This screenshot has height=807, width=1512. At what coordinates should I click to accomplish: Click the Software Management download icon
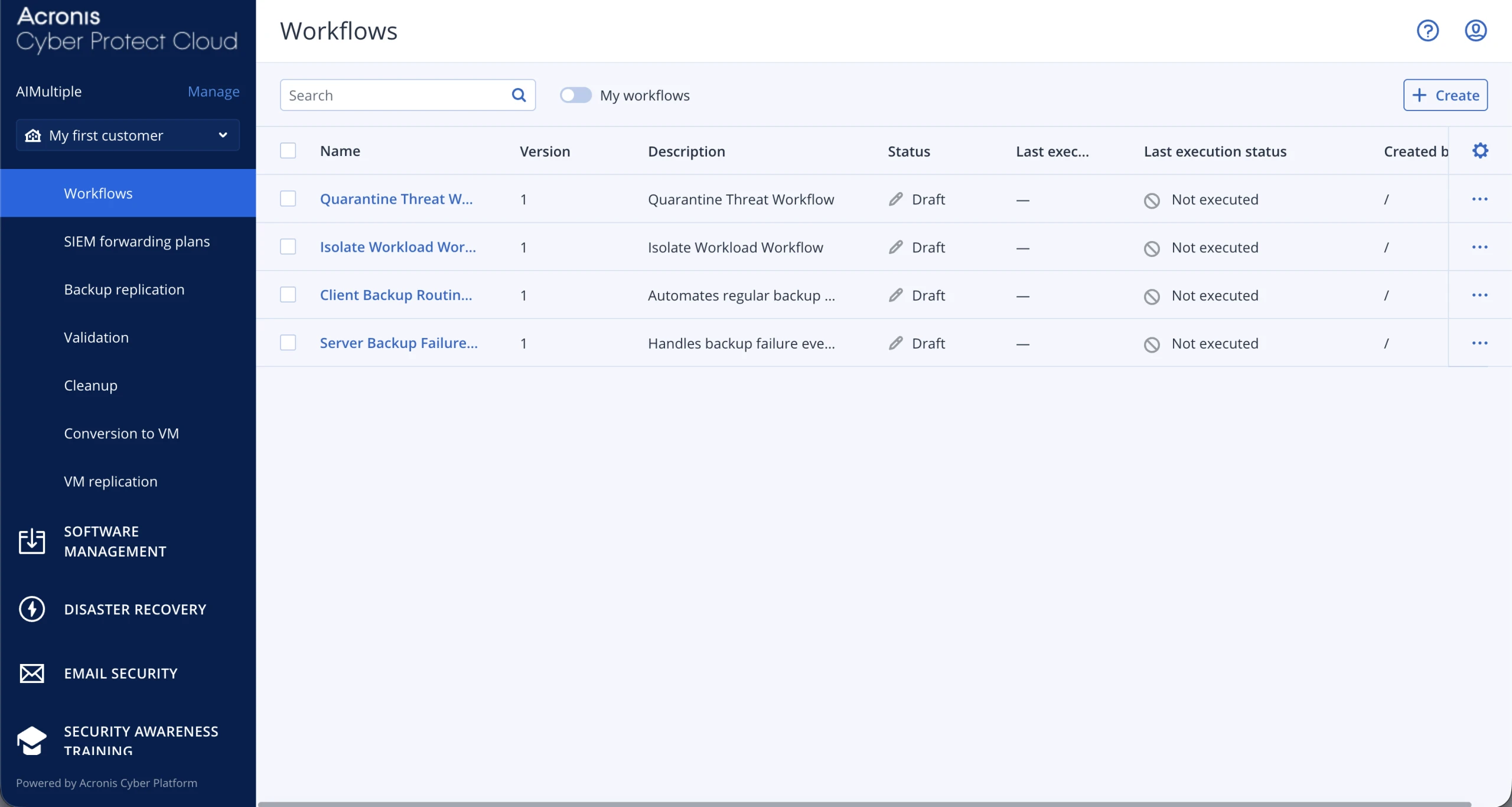[32, 541]
